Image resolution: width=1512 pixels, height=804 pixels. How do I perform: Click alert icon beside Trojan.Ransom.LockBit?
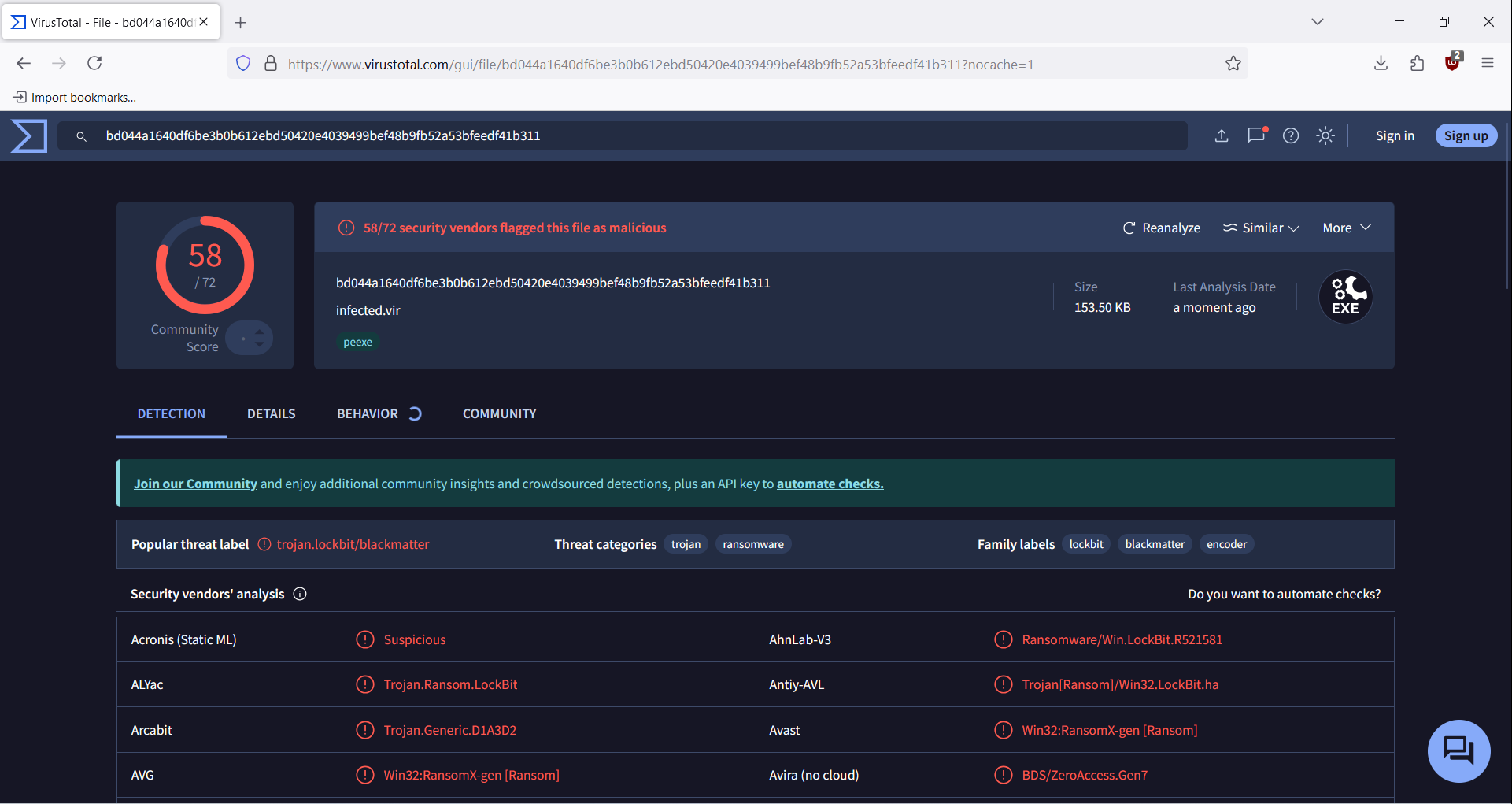(365, 684)
